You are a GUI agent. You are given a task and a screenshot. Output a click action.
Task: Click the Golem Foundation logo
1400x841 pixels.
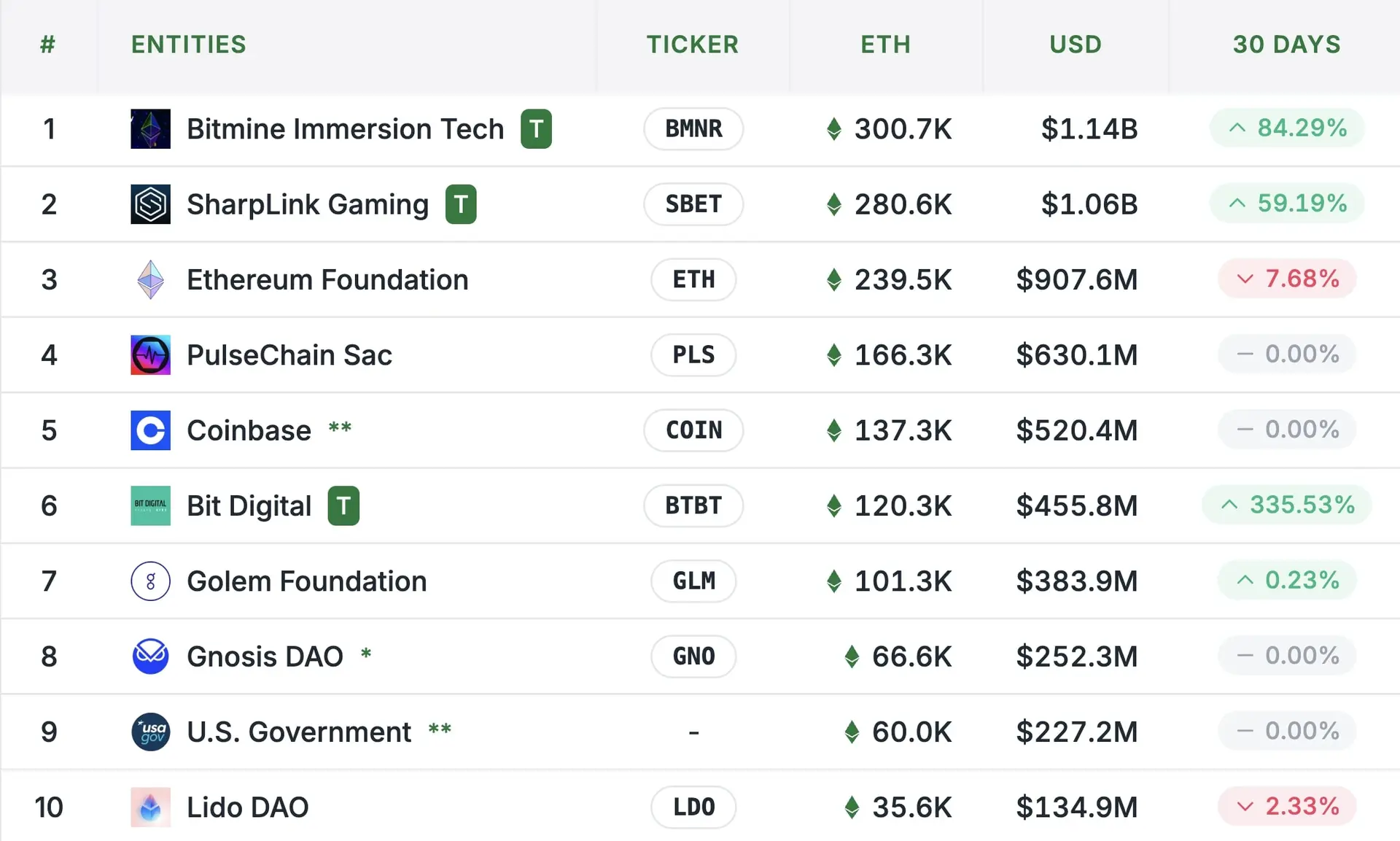tap(150, 581)
